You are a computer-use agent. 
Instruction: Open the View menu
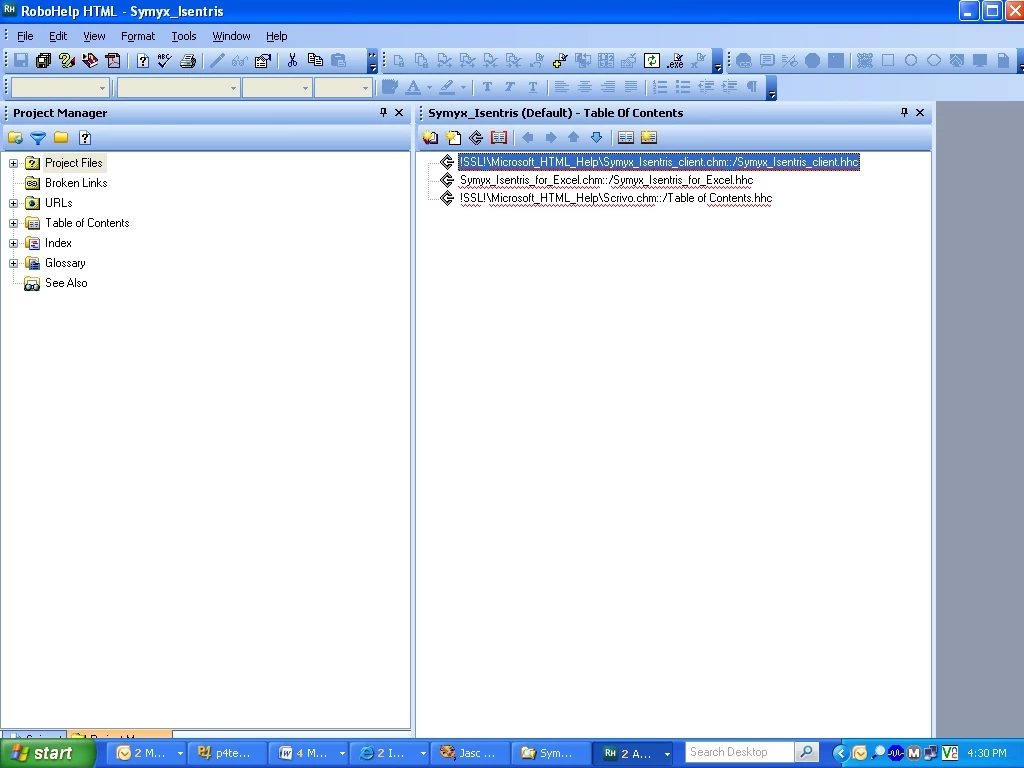pyautogui.click(x=94, y=36)
